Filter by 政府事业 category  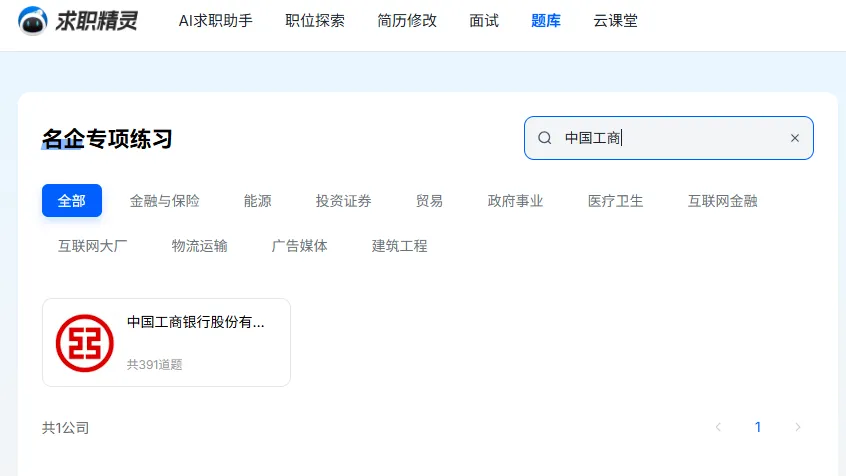pos(515,201)
